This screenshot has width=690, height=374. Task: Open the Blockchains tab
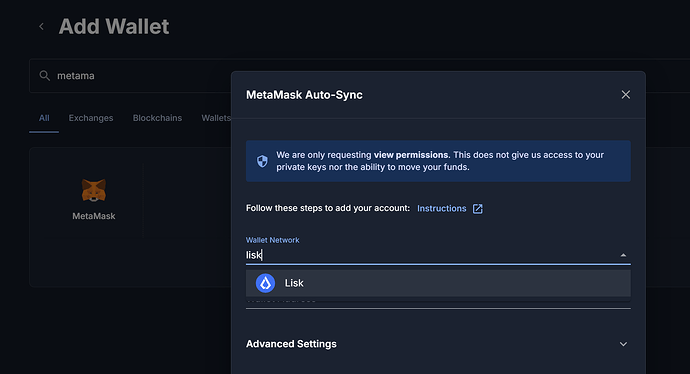(x=157, y=118)
